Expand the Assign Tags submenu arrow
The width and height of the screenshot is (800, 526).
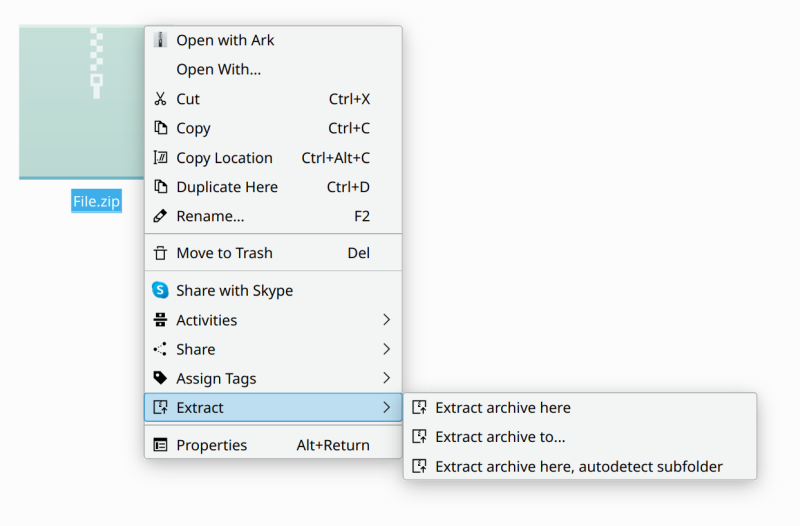point(386,378)
